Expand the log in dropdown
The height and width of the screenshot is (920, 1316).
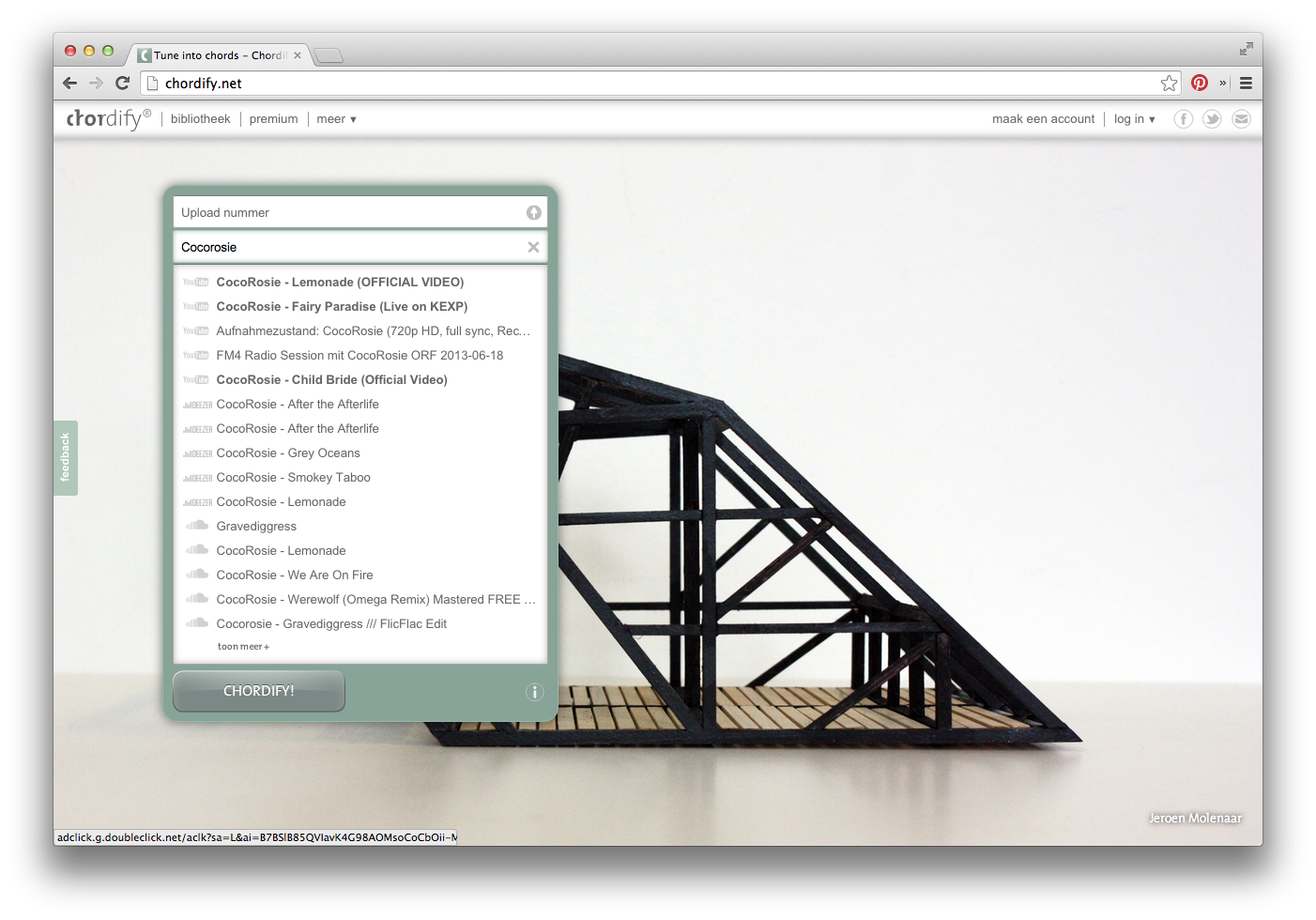(x=1134, y=119)
